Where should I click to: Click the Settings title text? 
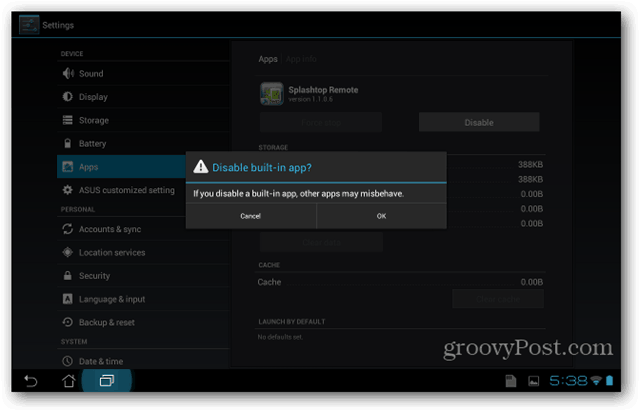pos(58,25)
